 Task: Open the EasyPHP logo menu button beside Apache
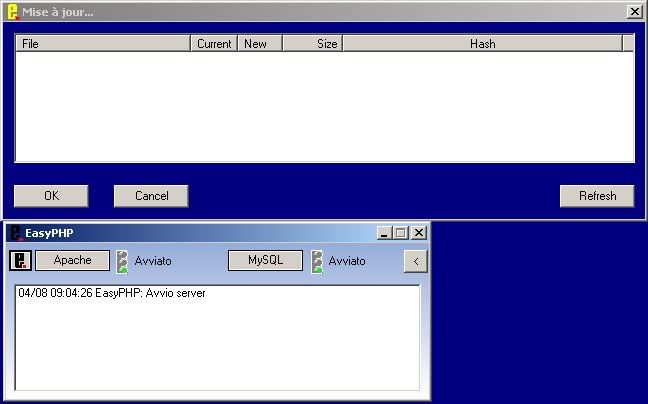[x=20, y=261]
